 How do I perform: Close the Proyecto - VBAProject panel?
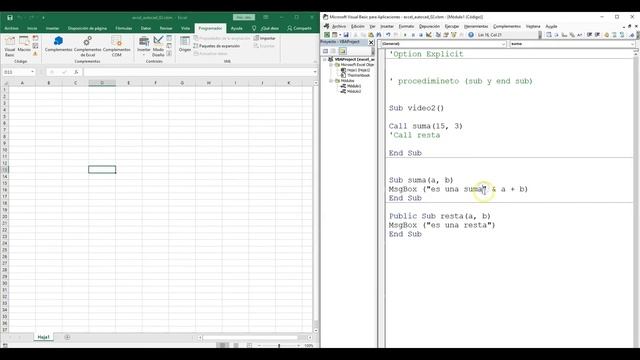tap(371, 42)
